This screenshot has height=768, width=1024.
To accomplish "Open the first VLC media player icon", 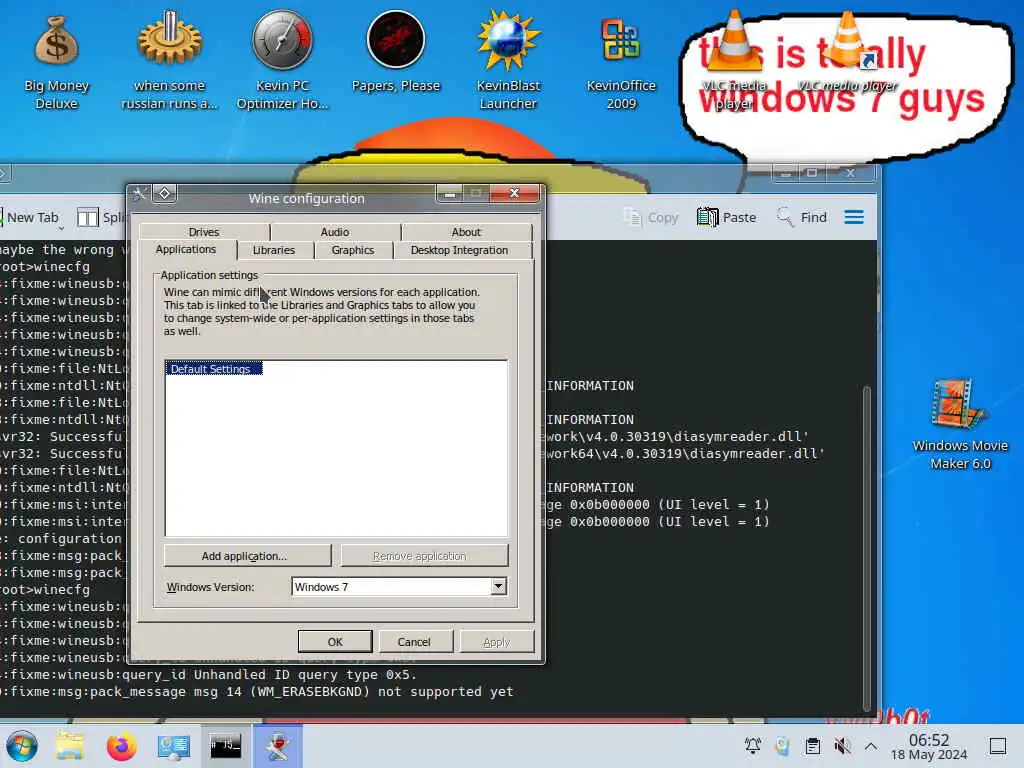I will click(x=733, y=59).
